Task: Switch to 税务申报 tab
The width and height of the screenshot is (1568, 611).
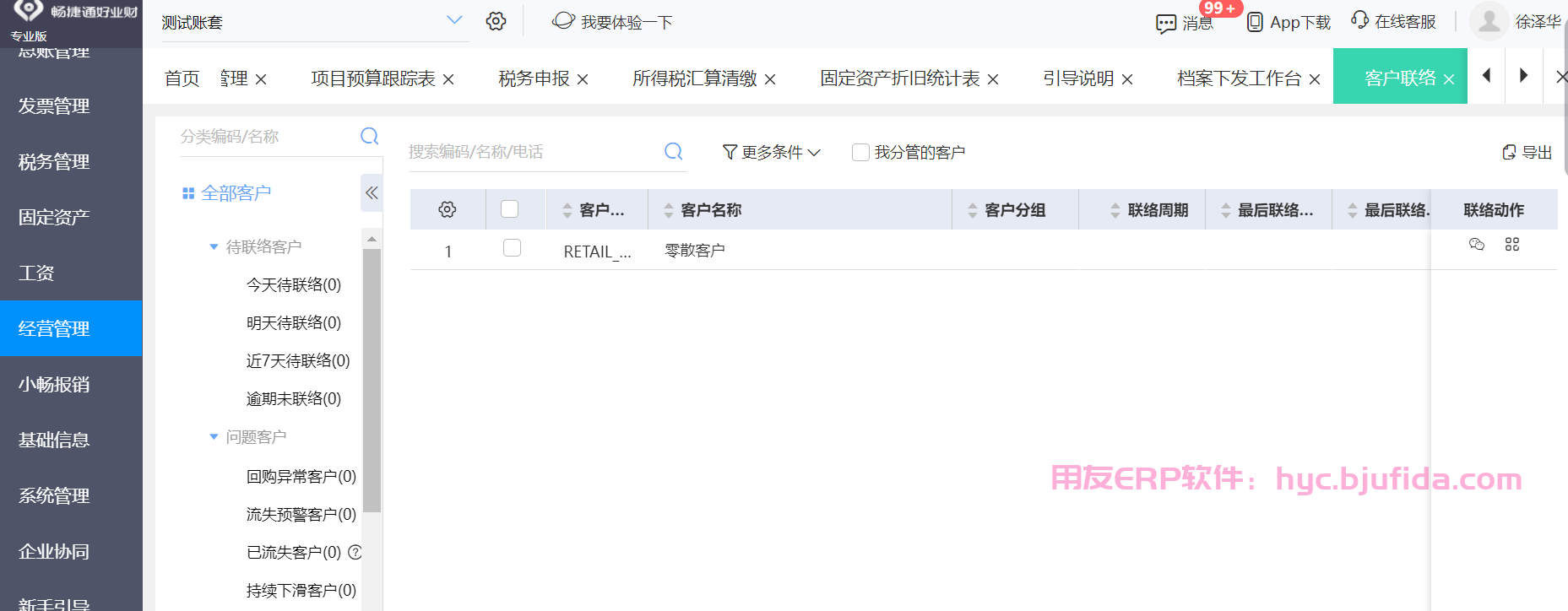Action: coord(534,78)
